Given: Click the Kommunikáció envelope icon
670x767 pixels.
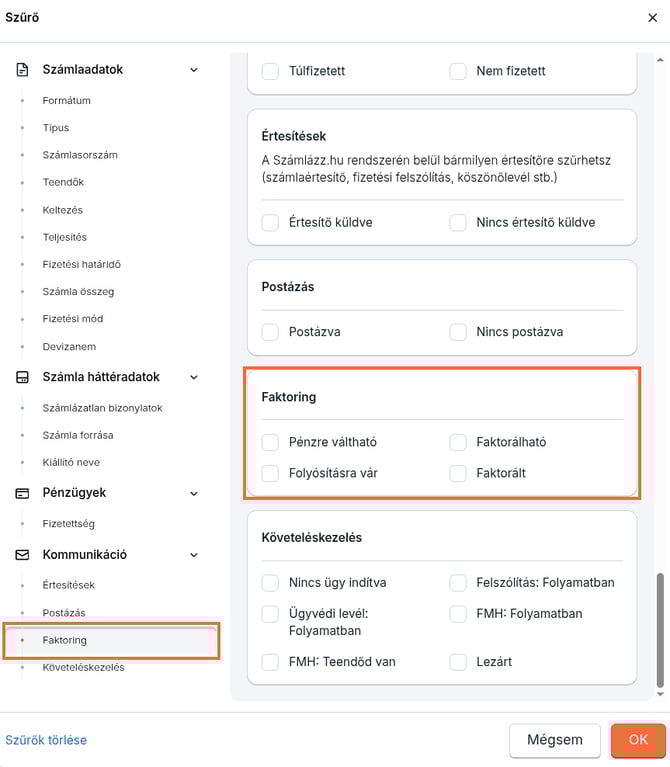Looking at the screenshot, I should 22,555.
